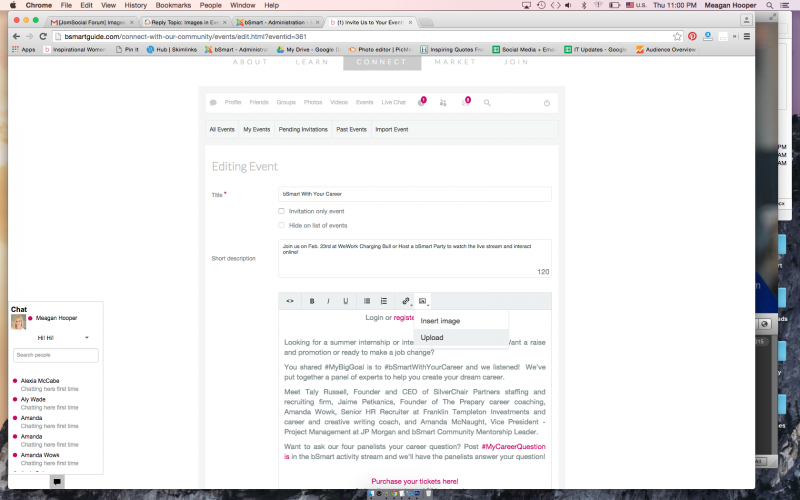Open chat with Aly Wade
This screenshot has height=500, width=800.
(x=33, y=399)
